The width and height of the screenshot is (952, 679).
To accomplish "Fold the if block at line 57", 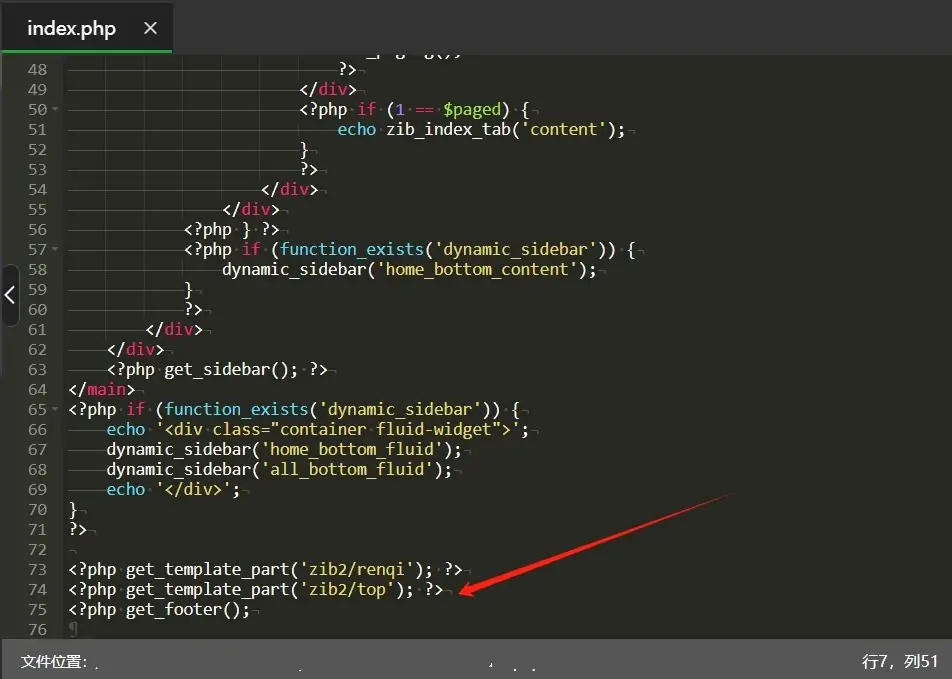I will (x=55, y=249).
